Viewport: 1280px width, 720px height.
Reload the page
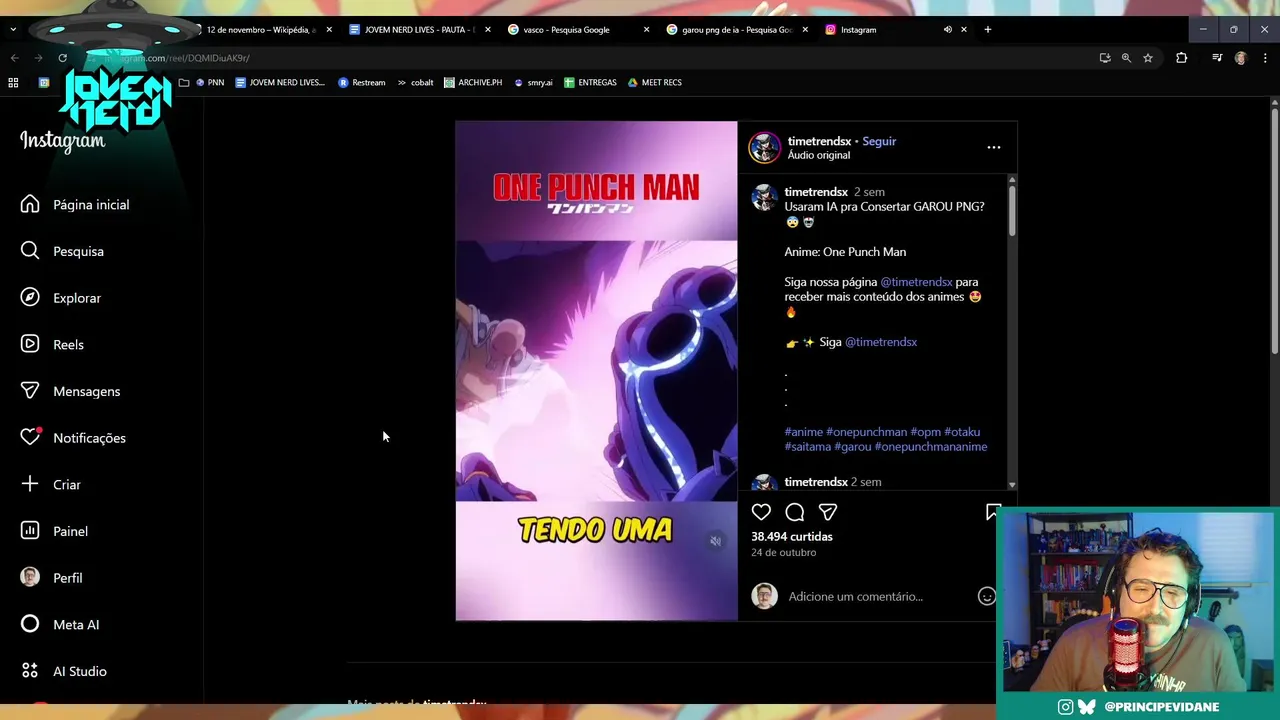(x=62, y=58)
